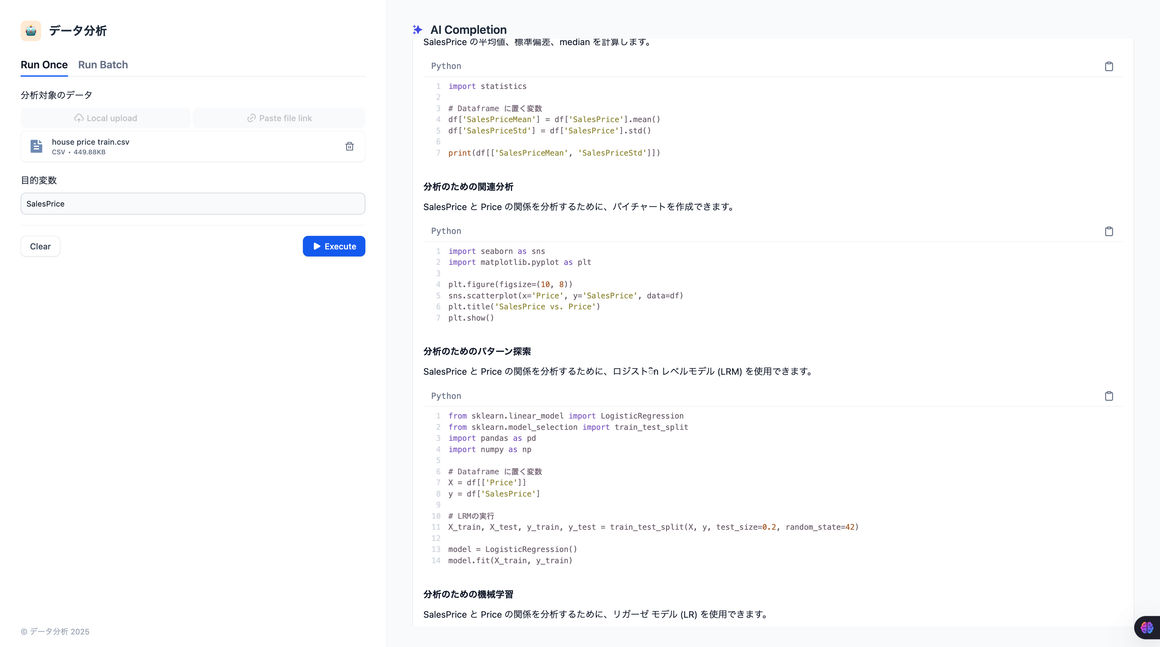Copy the LogisticRegression code block

pyautogui.click(x=1108, y=396)
